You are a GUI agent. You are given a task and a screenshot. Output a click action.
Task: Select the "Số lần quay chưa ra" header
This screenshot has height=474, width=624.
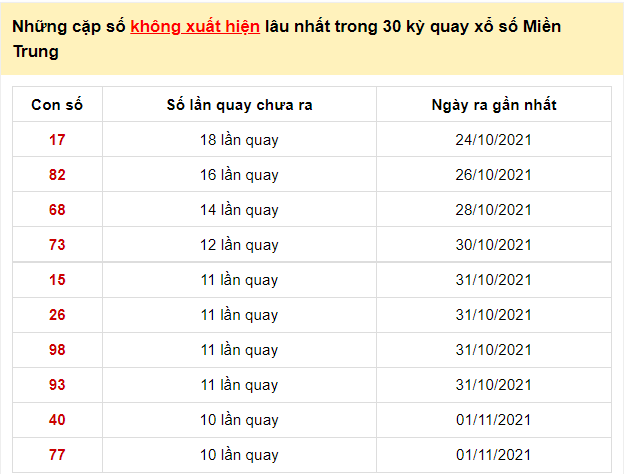(239, 105)
